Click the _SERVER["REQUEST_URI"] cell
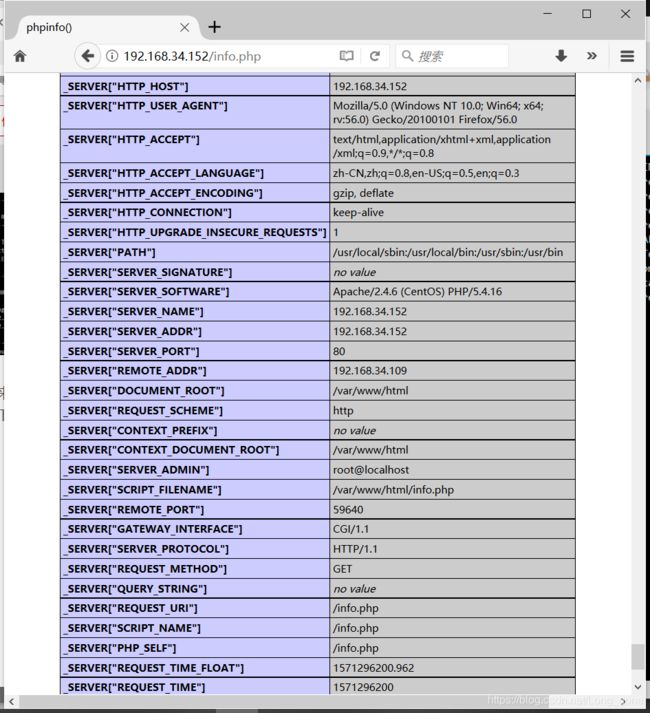Screen dimensions: 650x713 (195, 608)
